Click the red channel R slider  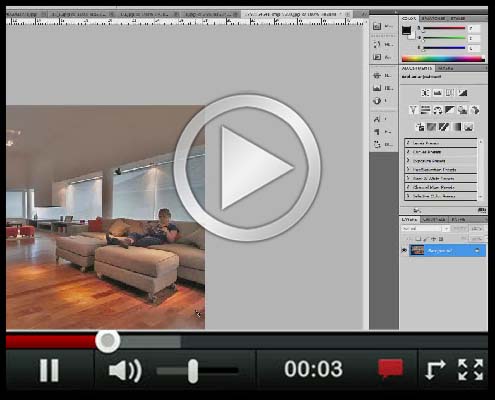pos(443,29)
